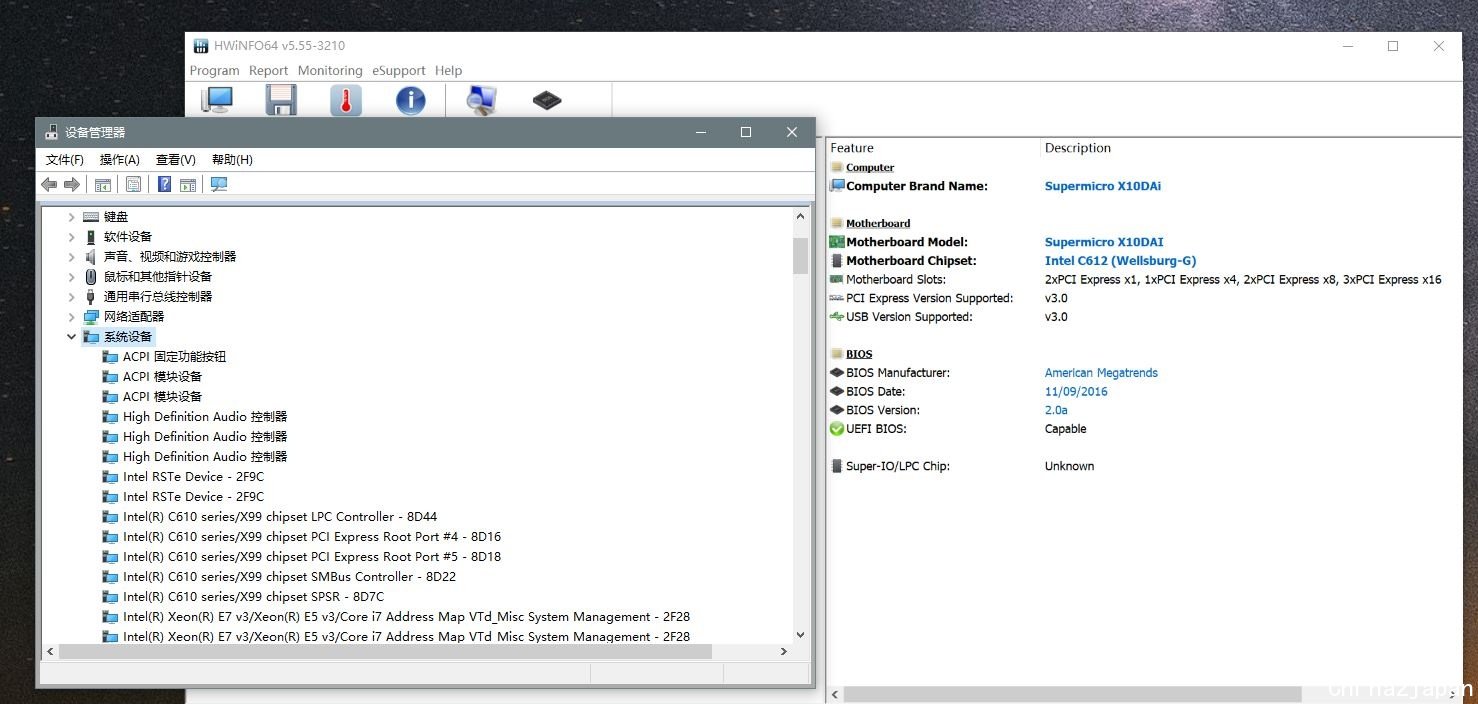1478x704 pixels.
Task: Click the HWiNFO64 horizontal scrollbar at the bottom
Action: (x=1072, y=694)
